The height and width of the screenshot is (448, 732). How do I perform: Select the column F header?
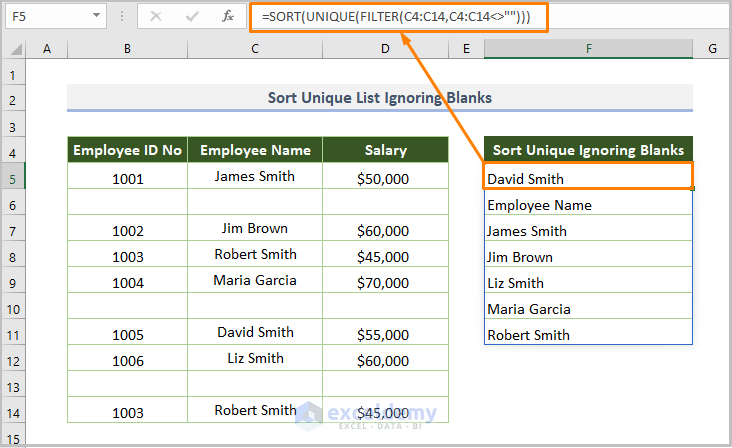[x=588, y=49]
